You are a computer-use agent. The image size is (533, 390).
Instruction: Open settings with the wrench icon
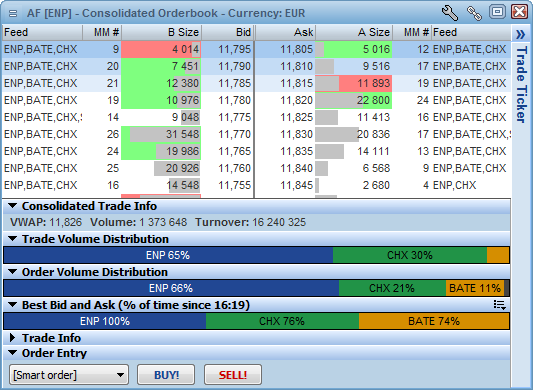[x=450, y=13]
